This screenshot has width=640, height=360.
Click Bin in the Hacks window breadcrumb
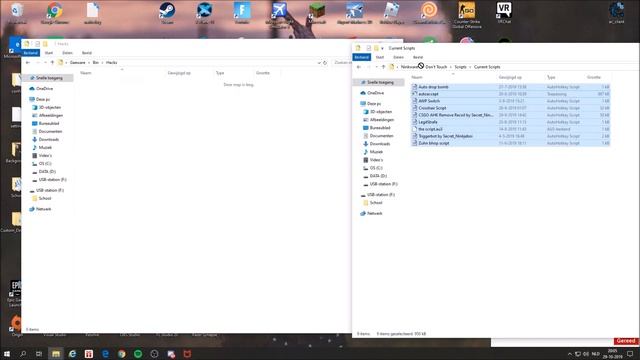coord(96,62)
